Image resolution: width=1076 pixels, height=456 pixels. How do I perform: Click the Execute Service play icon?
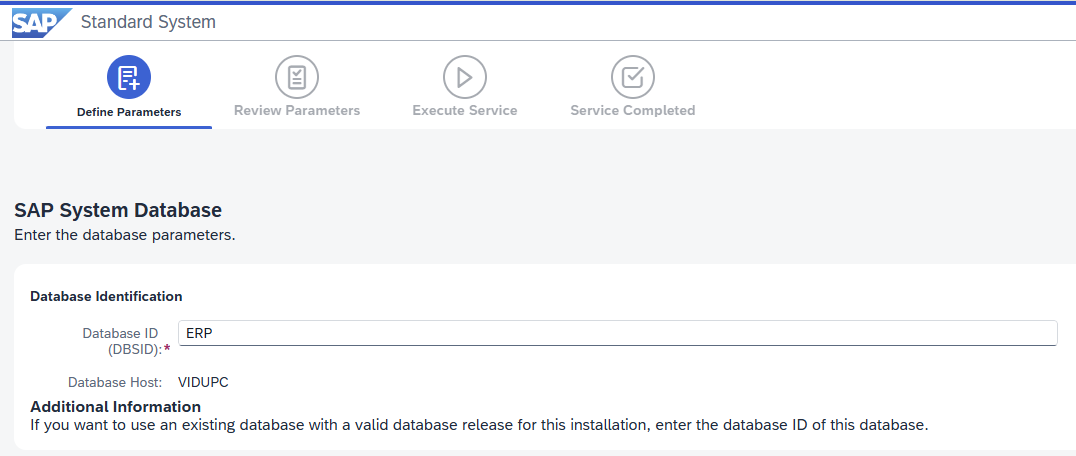465,77
